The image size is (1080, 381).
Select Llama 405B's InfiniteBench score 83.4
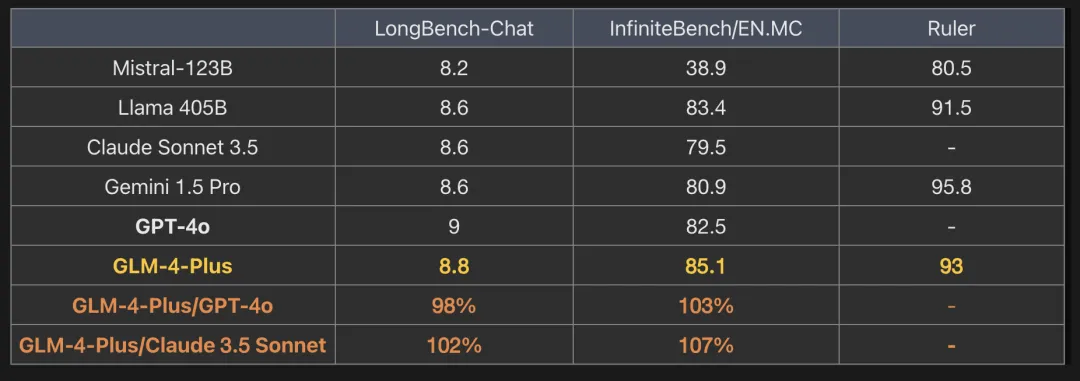tap(705, 107)
